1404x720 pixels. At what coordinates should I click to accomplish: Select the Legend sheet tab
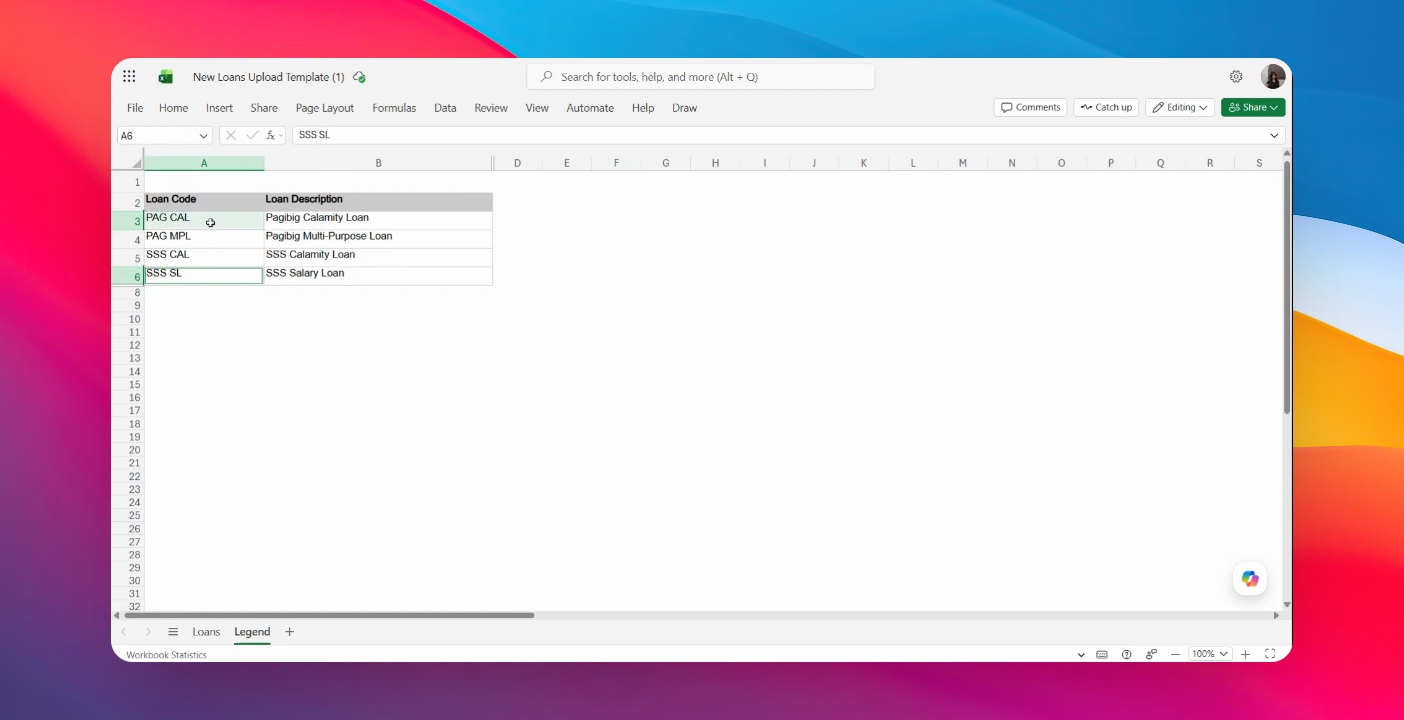252,632
